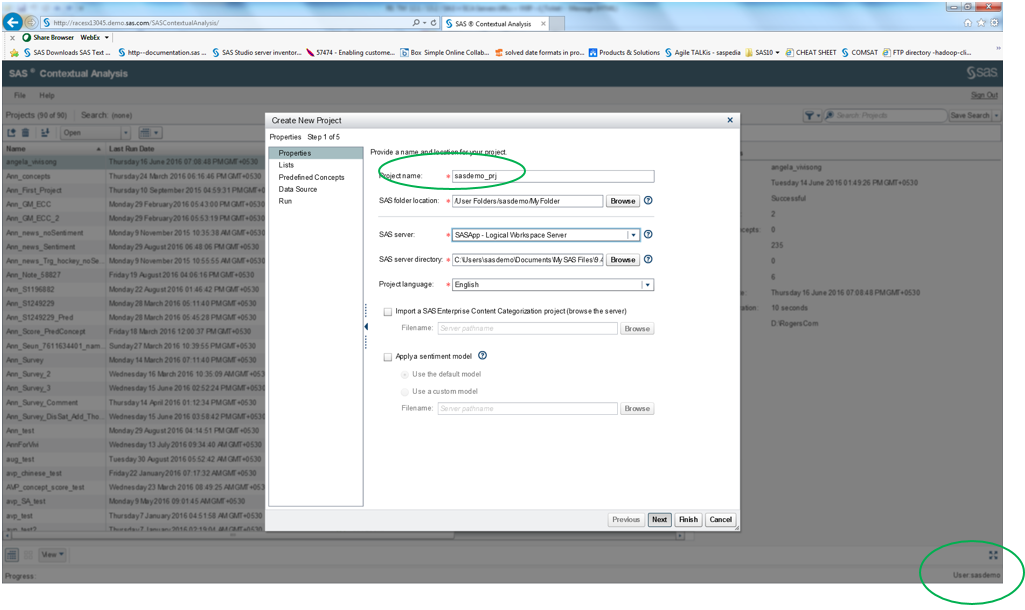The height and width of the screenshot is (610, 1025).
Task: Click the delete project trash icon
Action: [25, 133]
